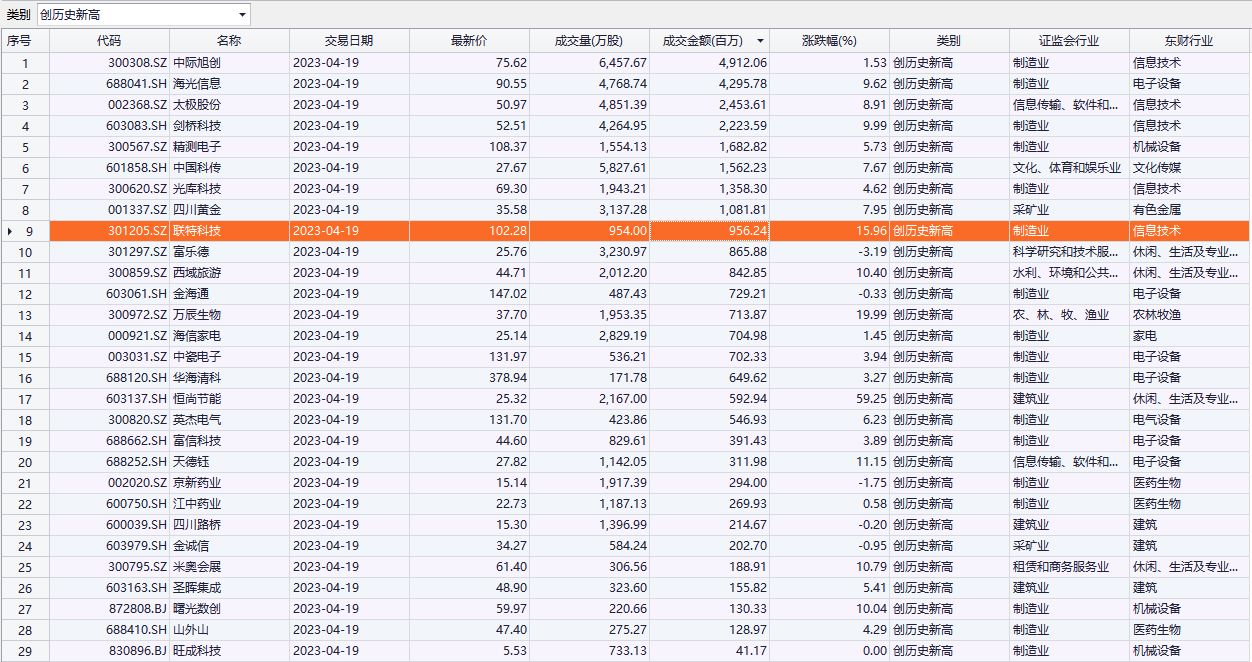Select the 中际旭创 stock name cell

197,63
